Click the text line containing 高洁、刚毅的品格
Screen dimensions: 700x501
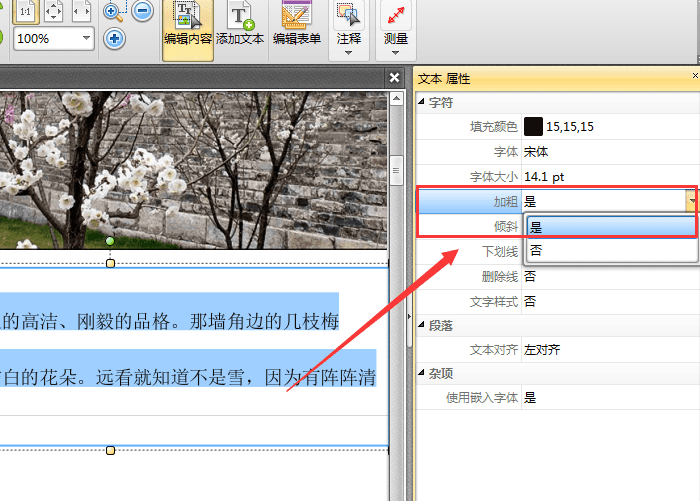169,321
